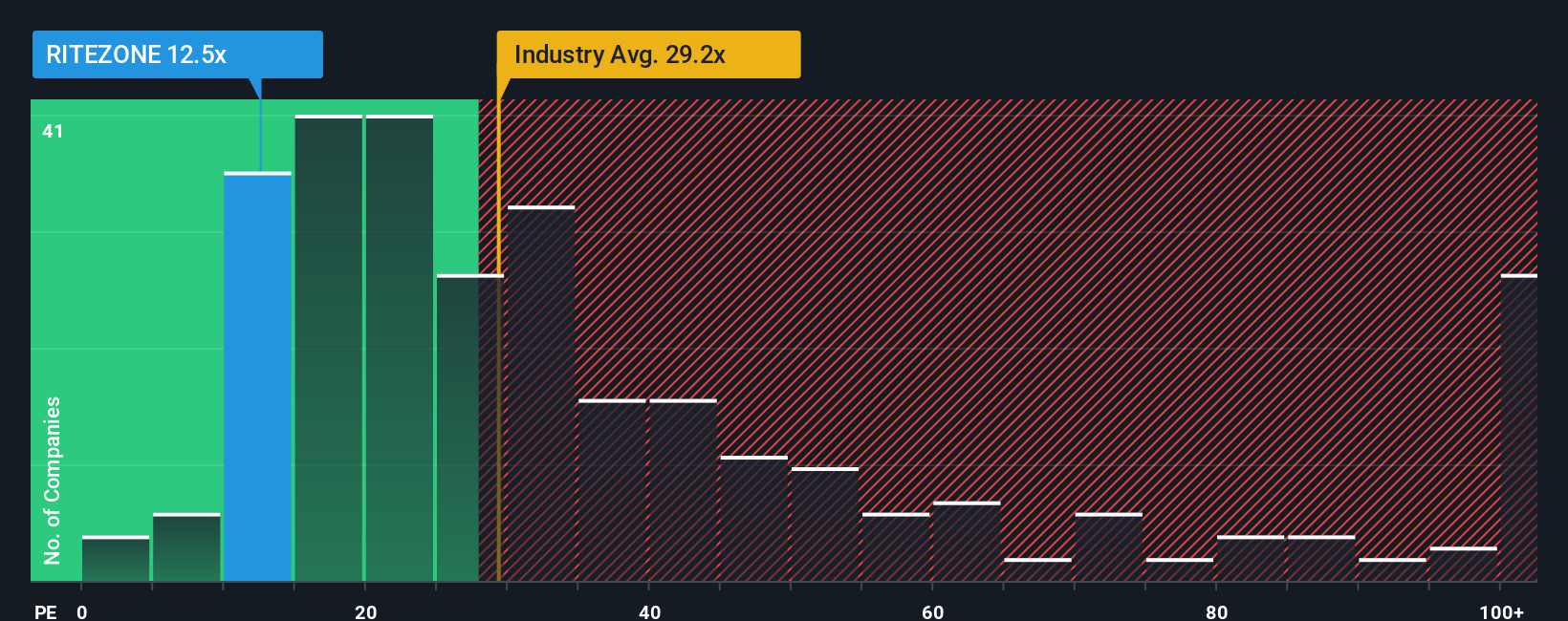Select the blue highlighted histogram bar
1568x621 pixels.
tap(258, 376)
